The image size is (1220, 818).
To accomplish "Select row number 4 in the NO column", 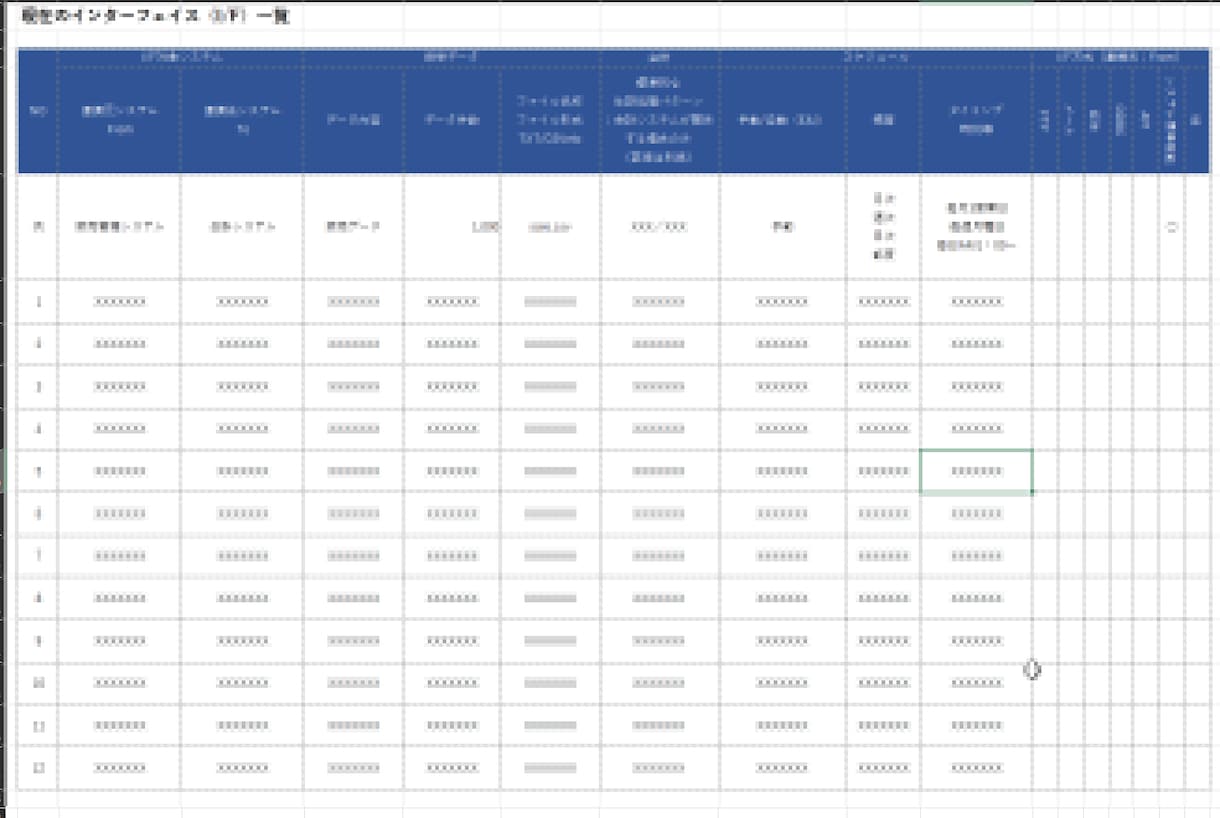I will pyautogui.click(x=38, y=428).
